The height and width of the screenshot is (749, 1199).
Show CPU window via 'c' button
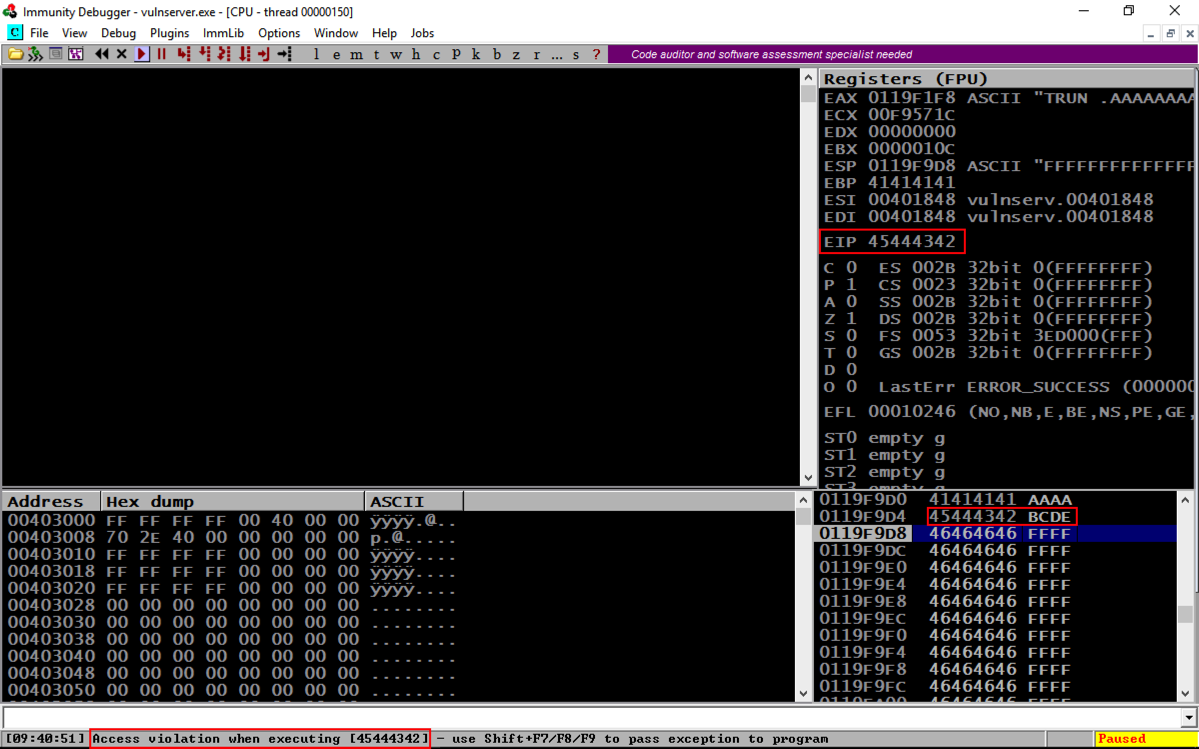point(437,54)
